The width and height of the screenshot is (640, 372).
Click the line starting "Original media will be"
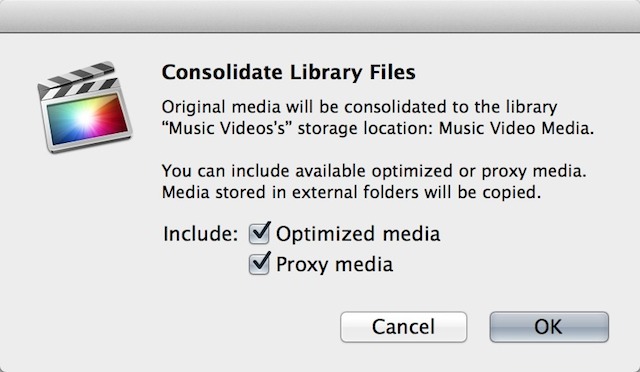point(360,107)
